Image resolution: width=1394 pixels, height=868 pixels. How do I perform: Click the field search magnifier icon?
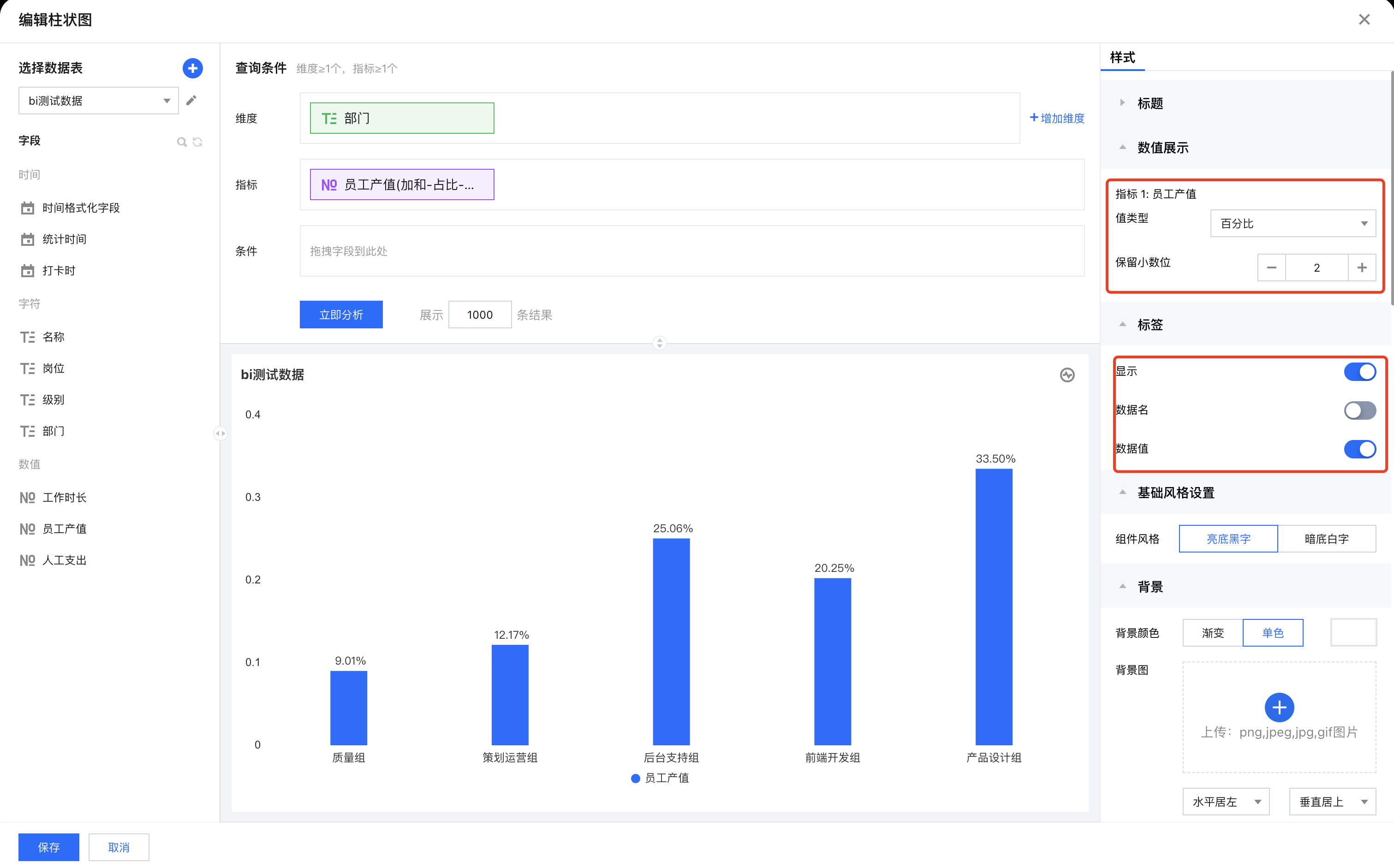181,142
